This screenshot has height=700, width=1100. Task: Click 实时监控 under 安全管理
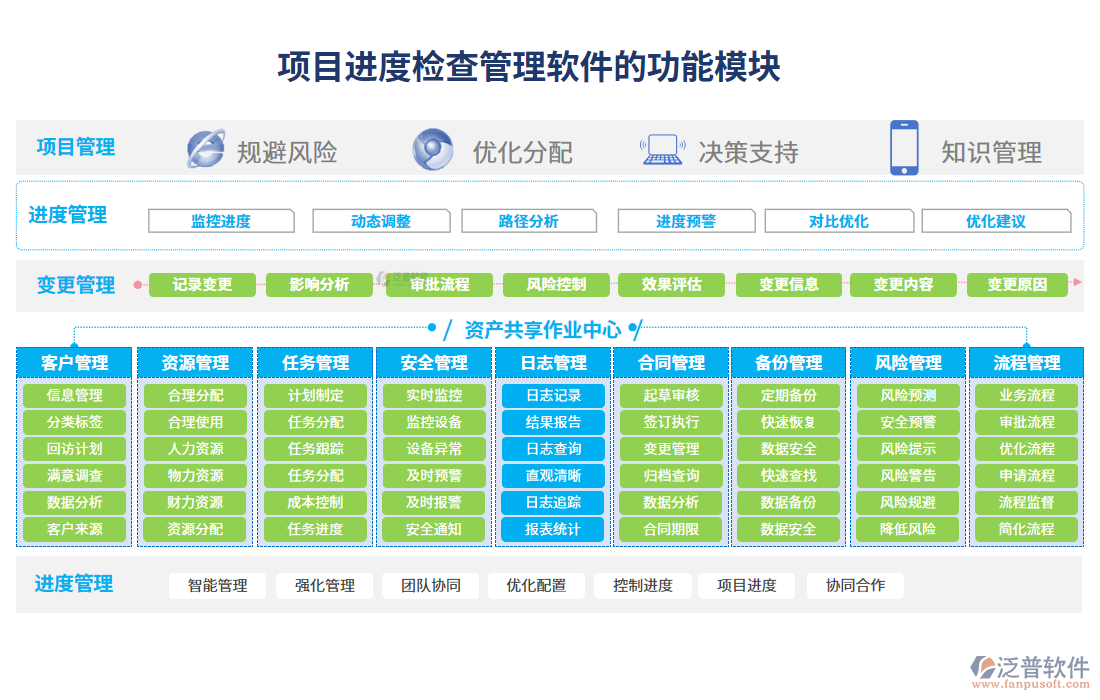pos(435,396)
